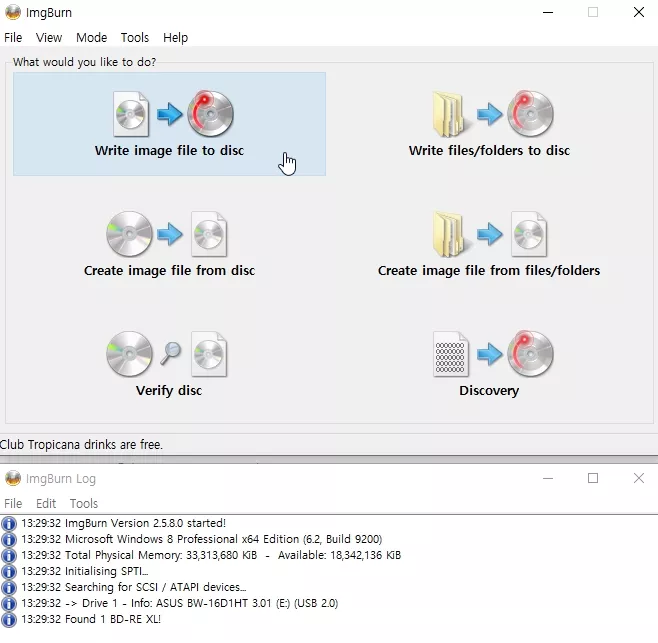This screenshot has height=643, width=658.
Task: Open the Tools menu in ImgBurn
Action: 135,38
